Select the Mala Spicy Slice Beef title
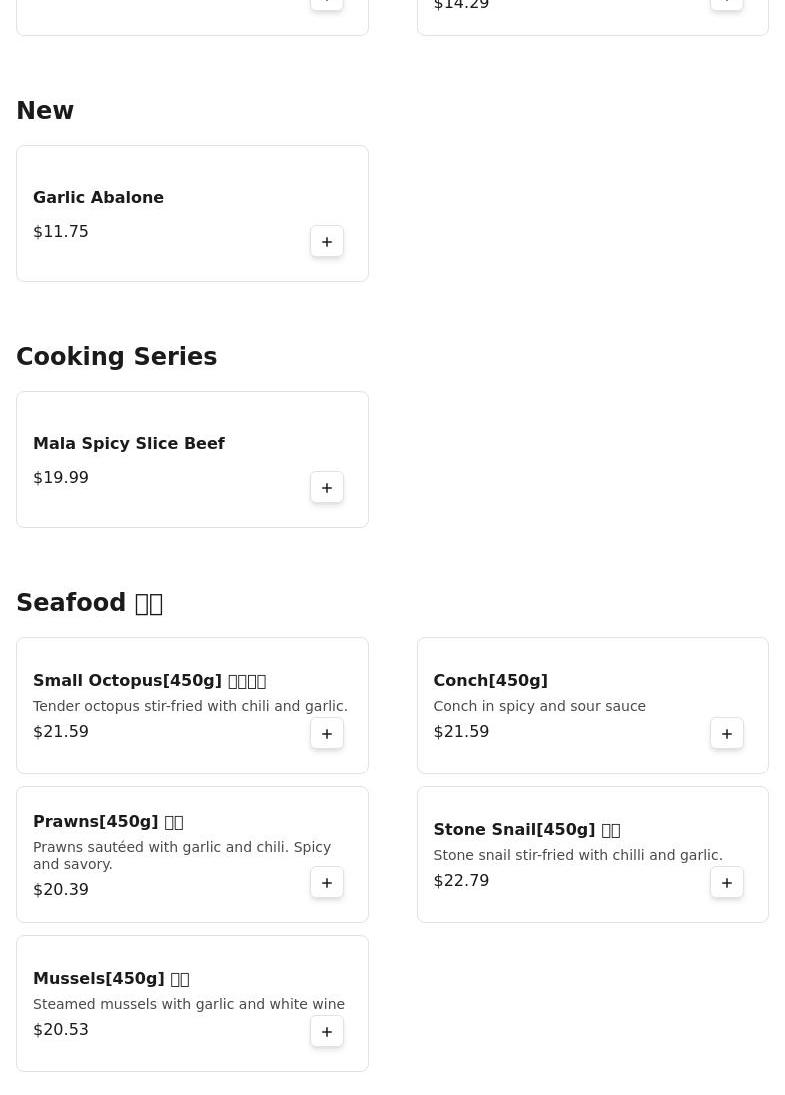The image size is (785, 1095). 129,444
